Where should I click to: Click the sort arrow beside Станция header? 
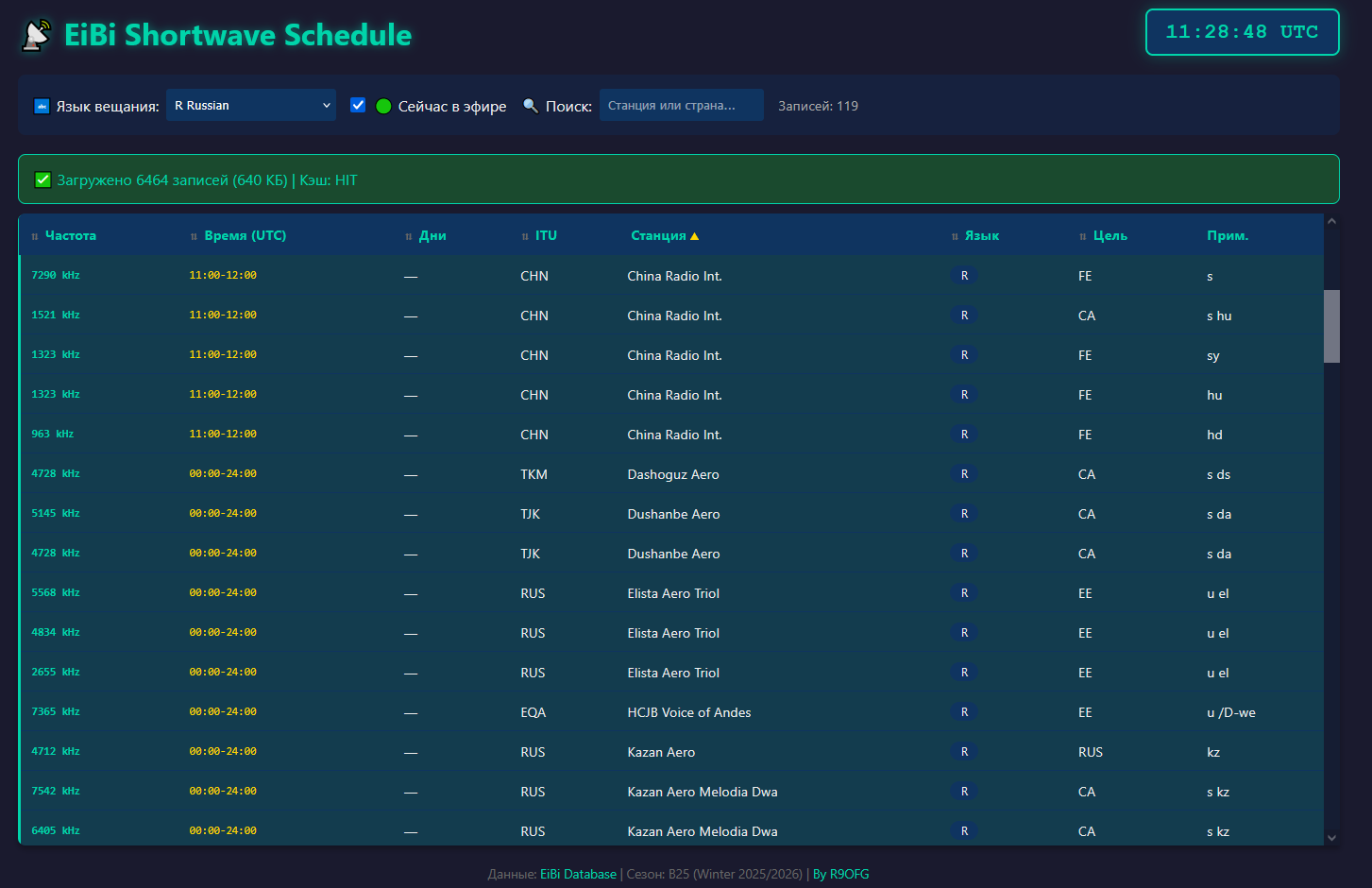coord(695,236)
